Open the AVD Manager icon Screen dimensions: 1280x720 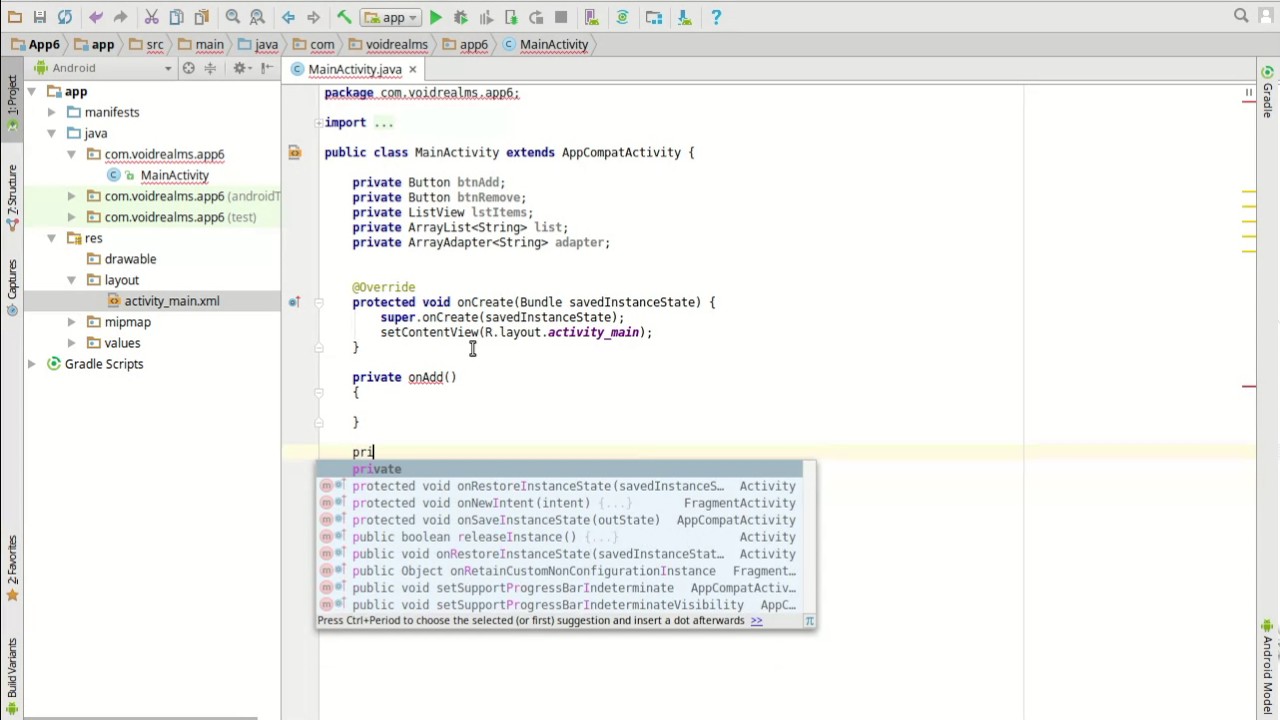tap(592, 17)
